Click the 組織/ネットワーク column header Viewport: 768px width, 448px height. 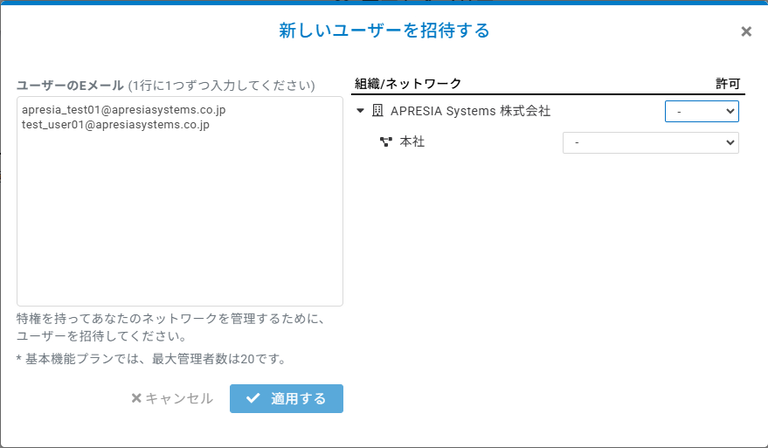pos(408,85)
